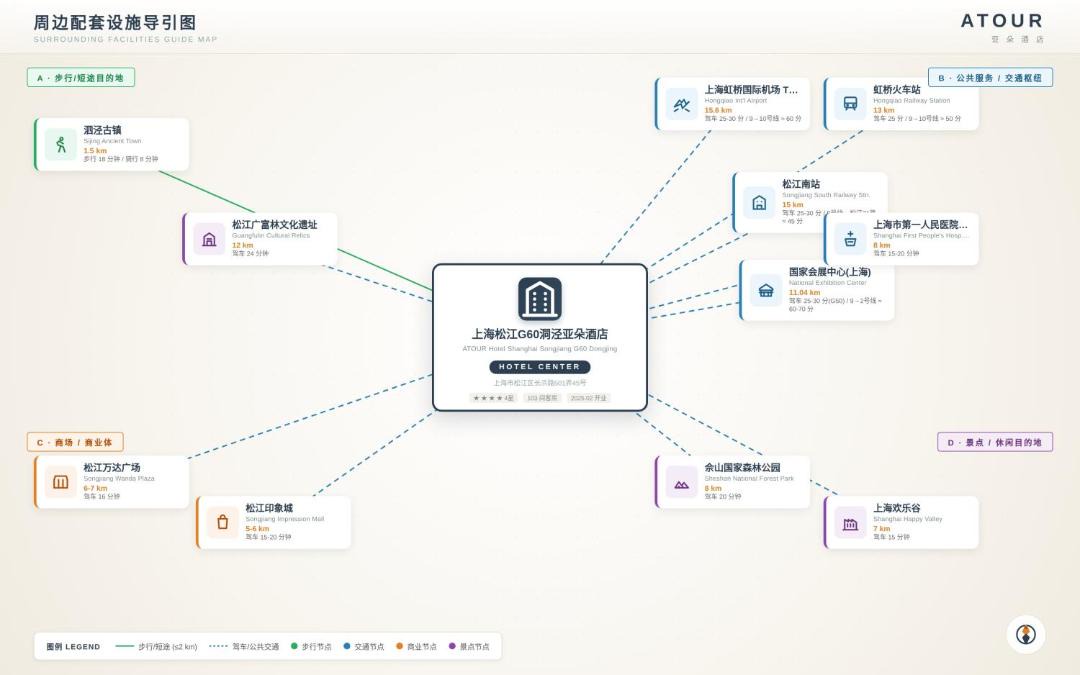Click the central hotel building icon
1080x675 pixels.
pyautogui.click(x=540, y=299)
